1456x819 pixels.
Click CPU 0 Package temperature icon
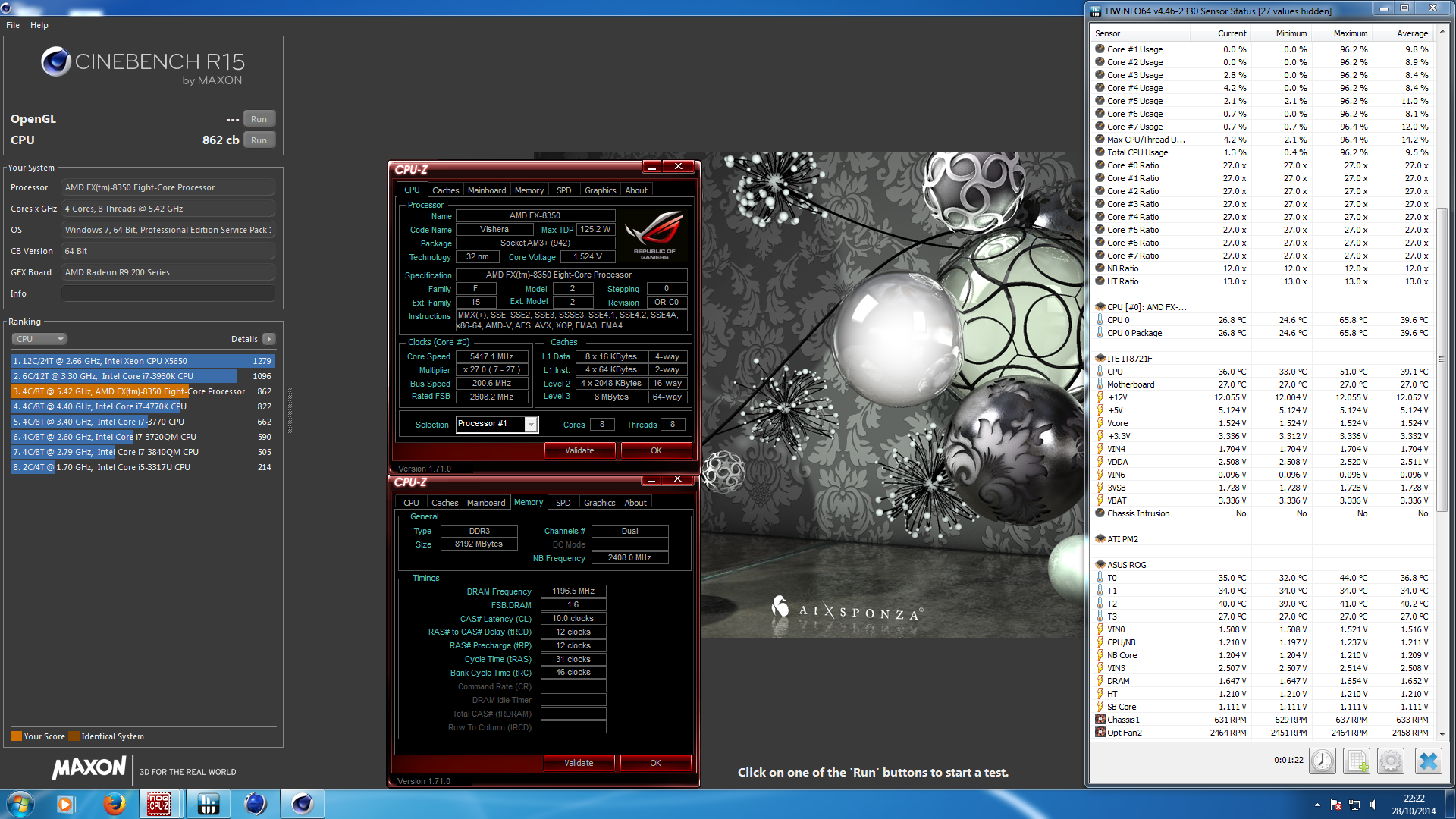pos(1100,333)
